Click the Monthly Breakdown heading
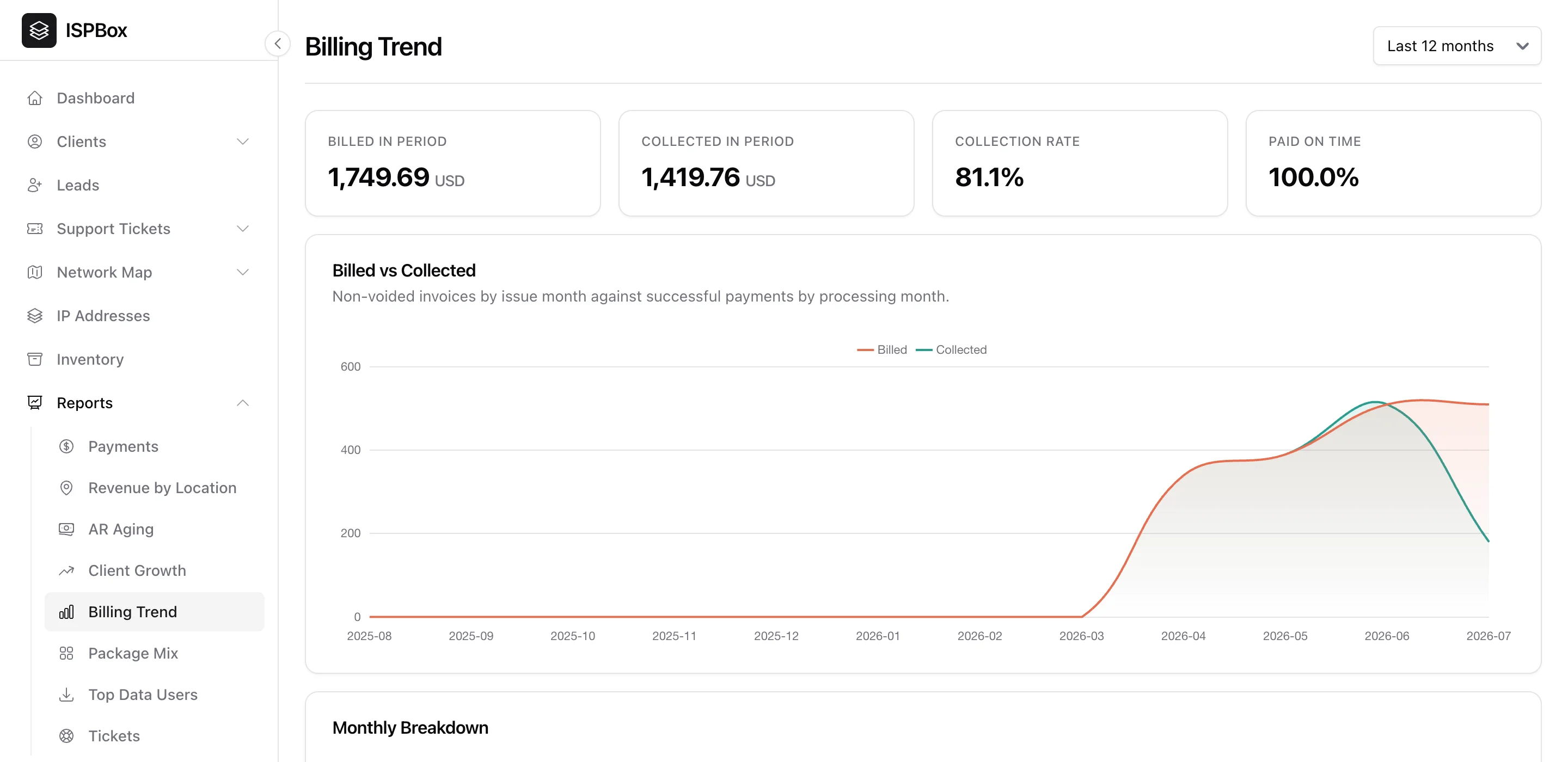The width and height of the screenshot is (1568, 762). (411, 727)
